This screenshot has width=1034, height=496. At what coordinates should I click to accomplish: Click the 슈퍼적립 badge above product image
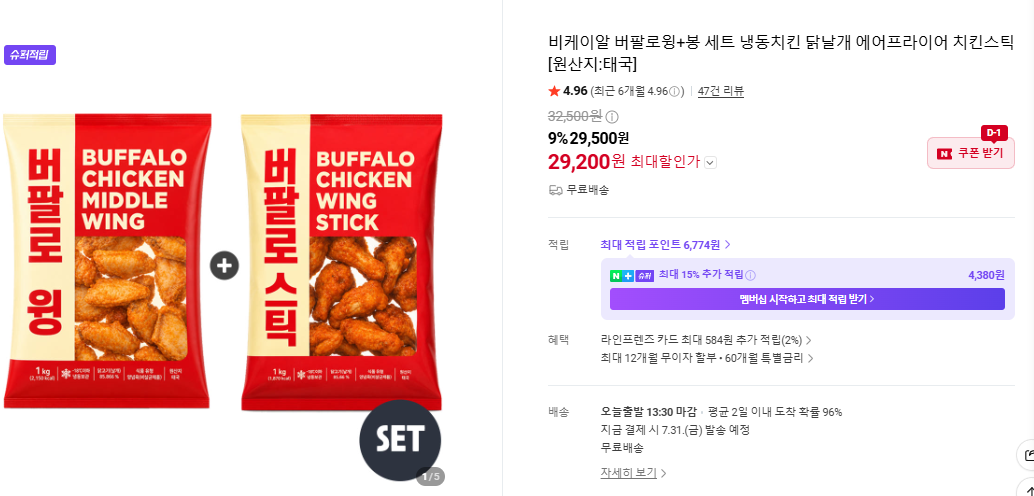[30, 55]
